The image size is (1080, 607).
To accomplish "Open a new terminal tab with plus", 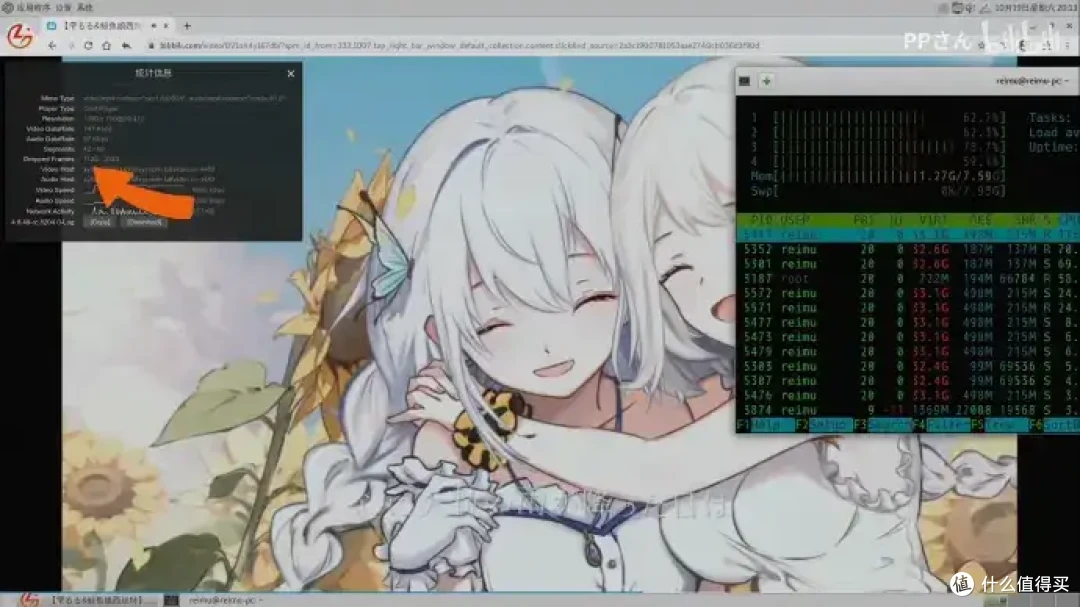I will point(766,81).
